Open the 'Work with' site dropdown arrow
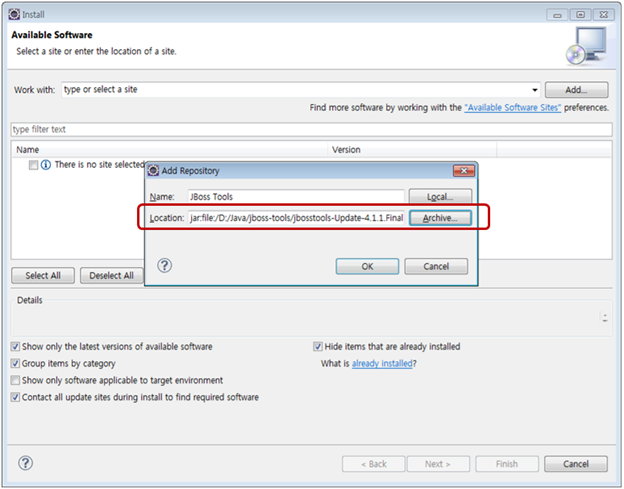 click(535, 90)
